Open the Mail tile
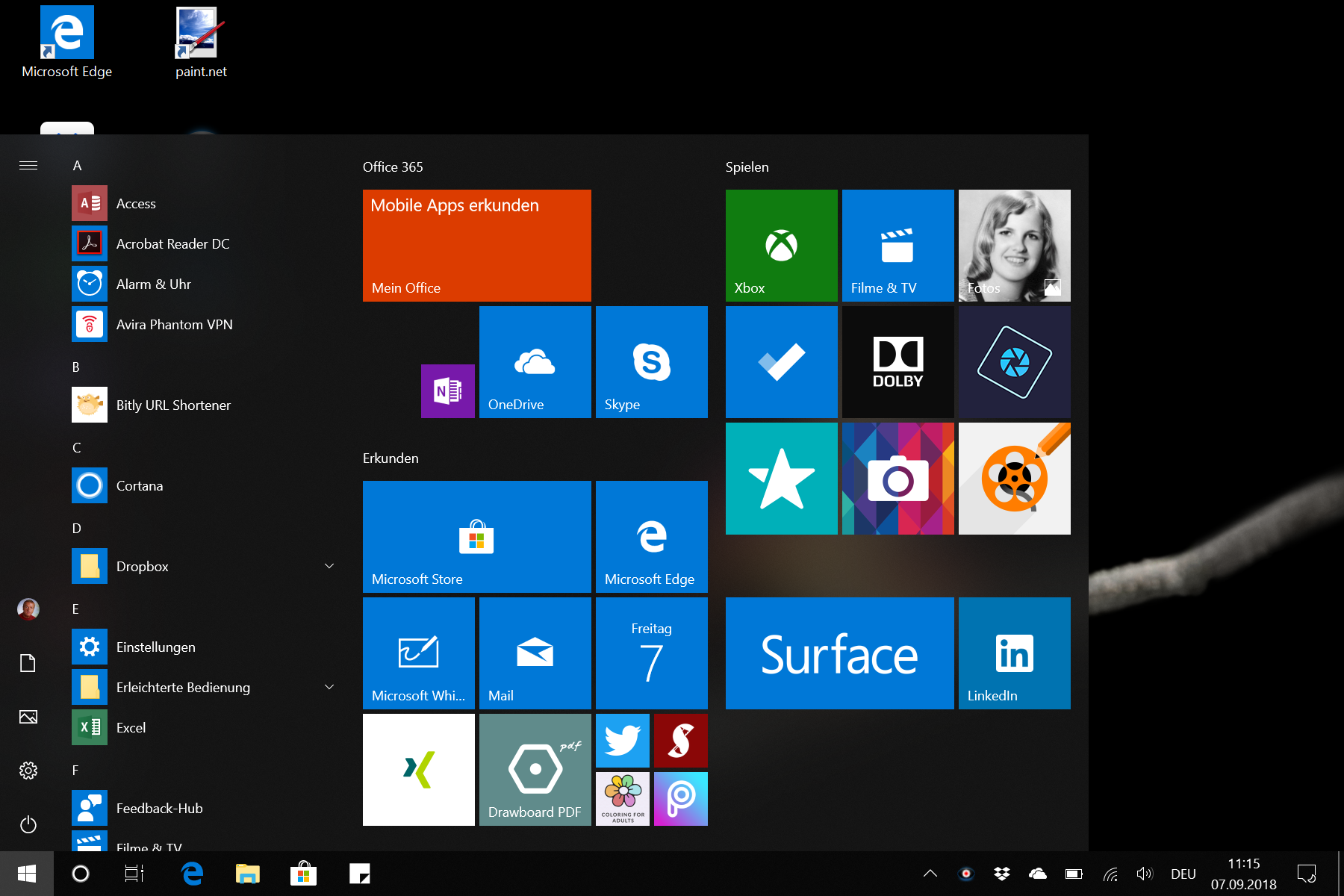 (x=535, y=653)
